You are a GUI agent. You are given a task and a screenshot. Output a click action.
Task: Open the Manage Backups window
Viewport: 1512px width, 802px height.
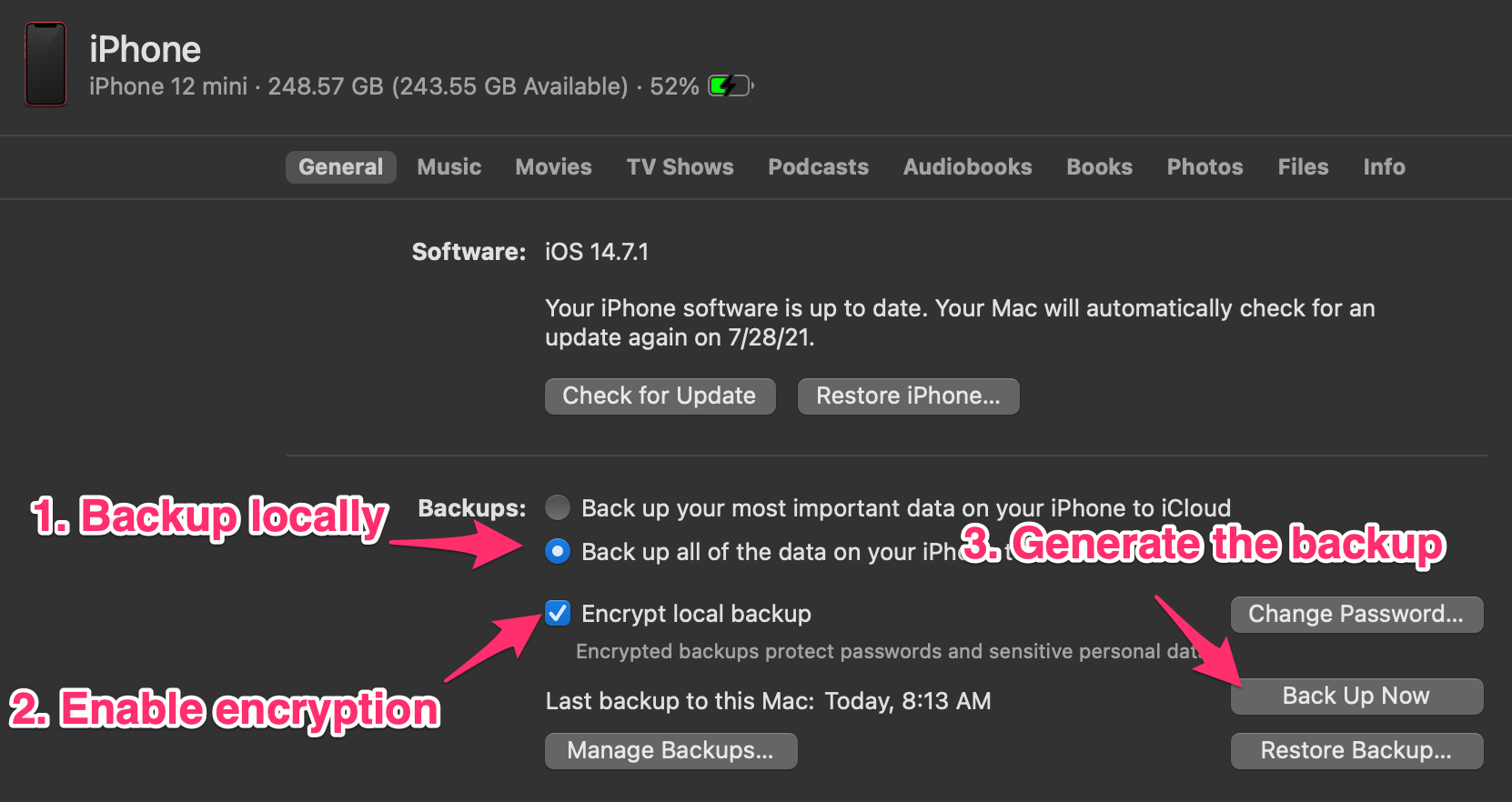[x=670, y=750]
